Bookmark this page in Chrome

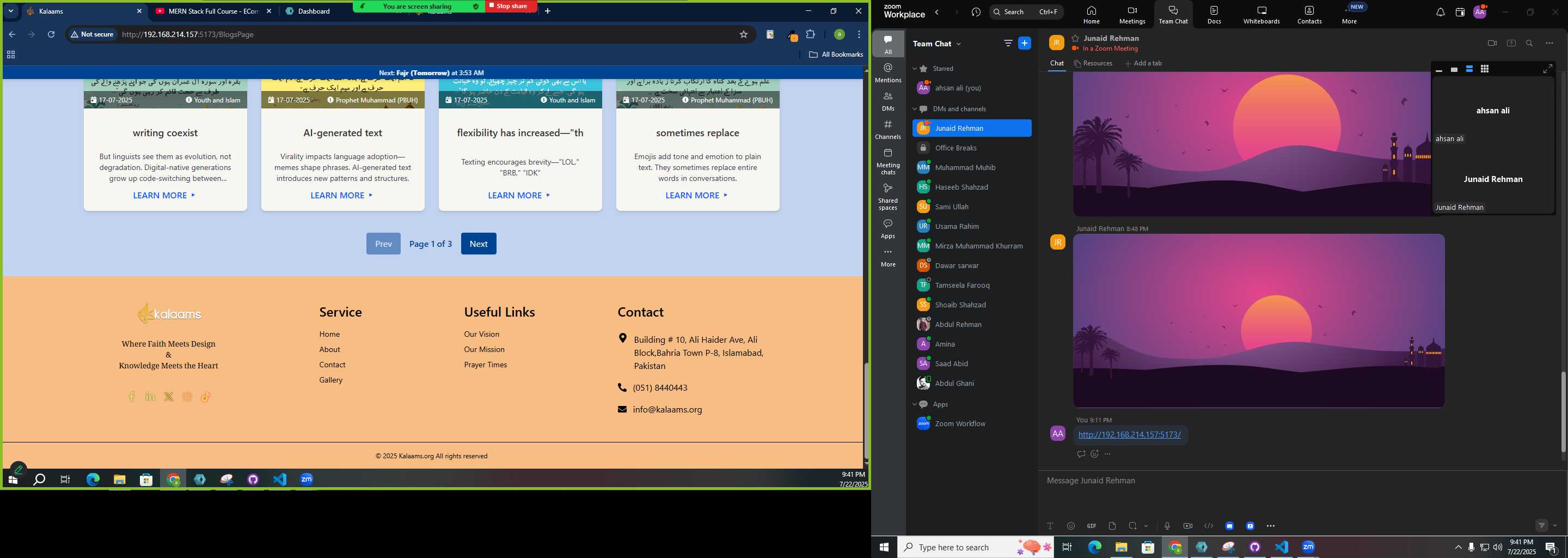(x=743, y=35)
